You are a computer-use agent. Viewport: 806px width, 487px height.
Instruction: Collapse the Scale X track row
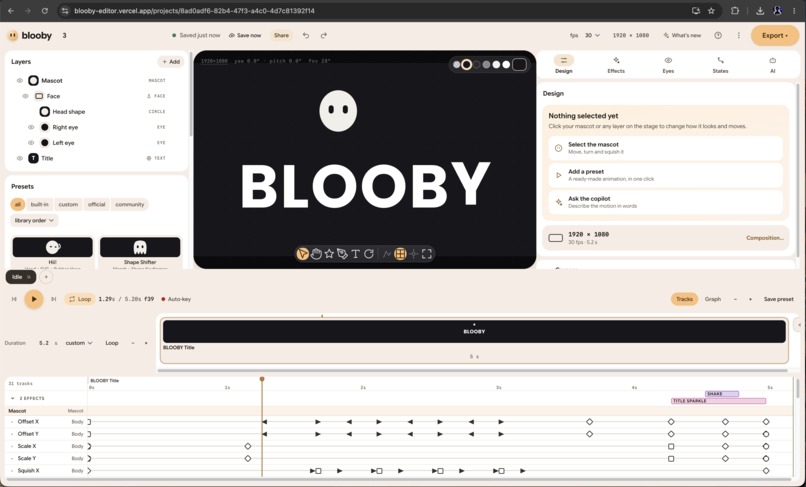pyautogui.click(x=12, y=446)
